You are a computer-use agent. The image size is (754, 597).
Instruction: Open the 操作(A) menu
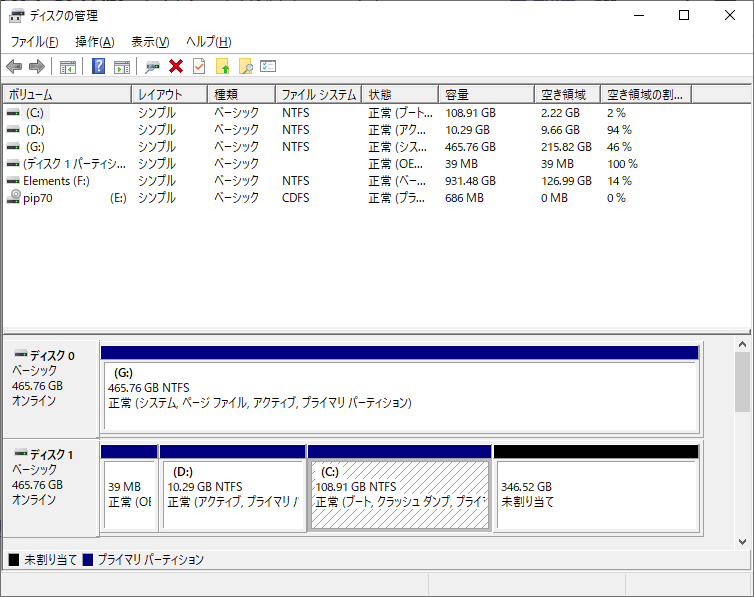click(94, 42)
